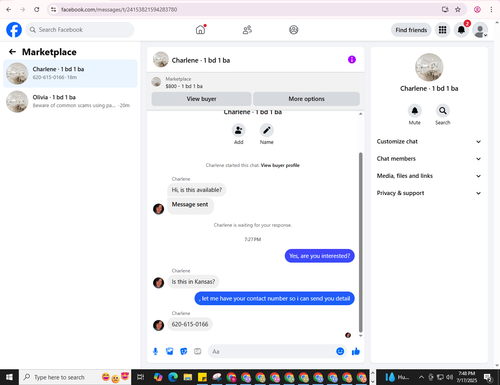Open the Windows Start menu

(9, 377)
